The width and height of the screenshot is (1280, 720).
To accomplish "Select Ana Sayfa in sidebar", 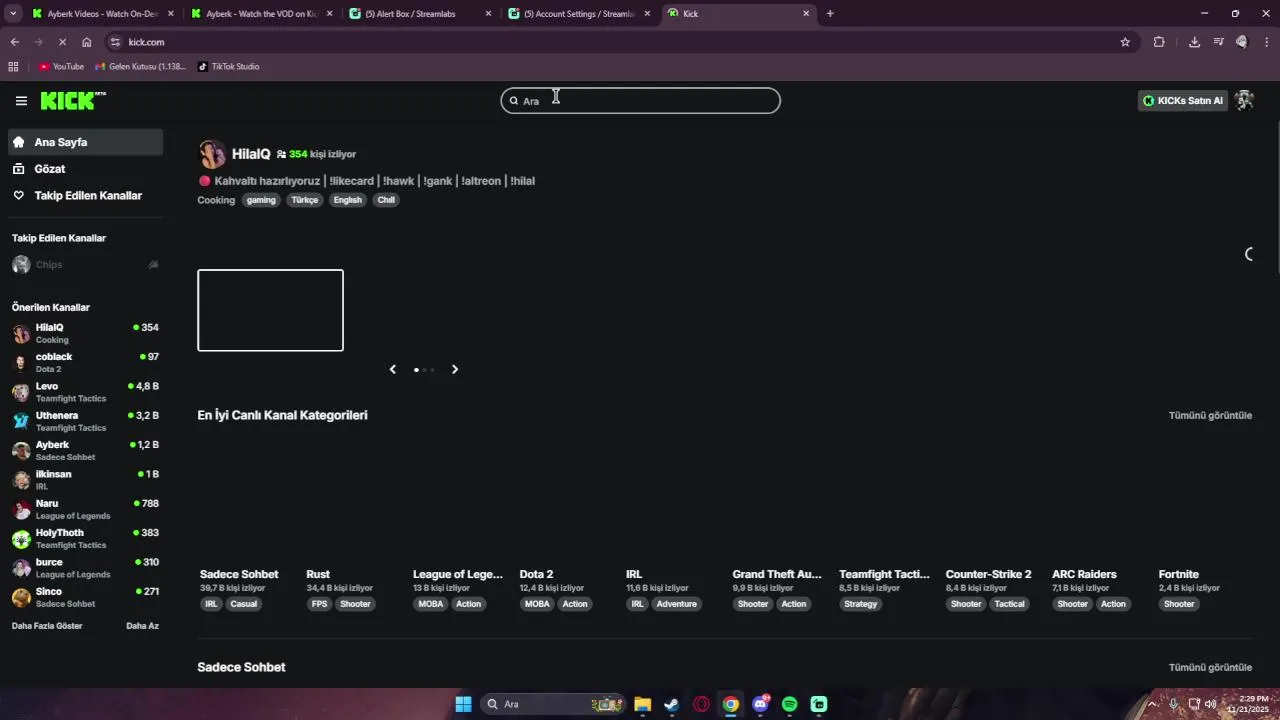I will [x=85, y=142].
